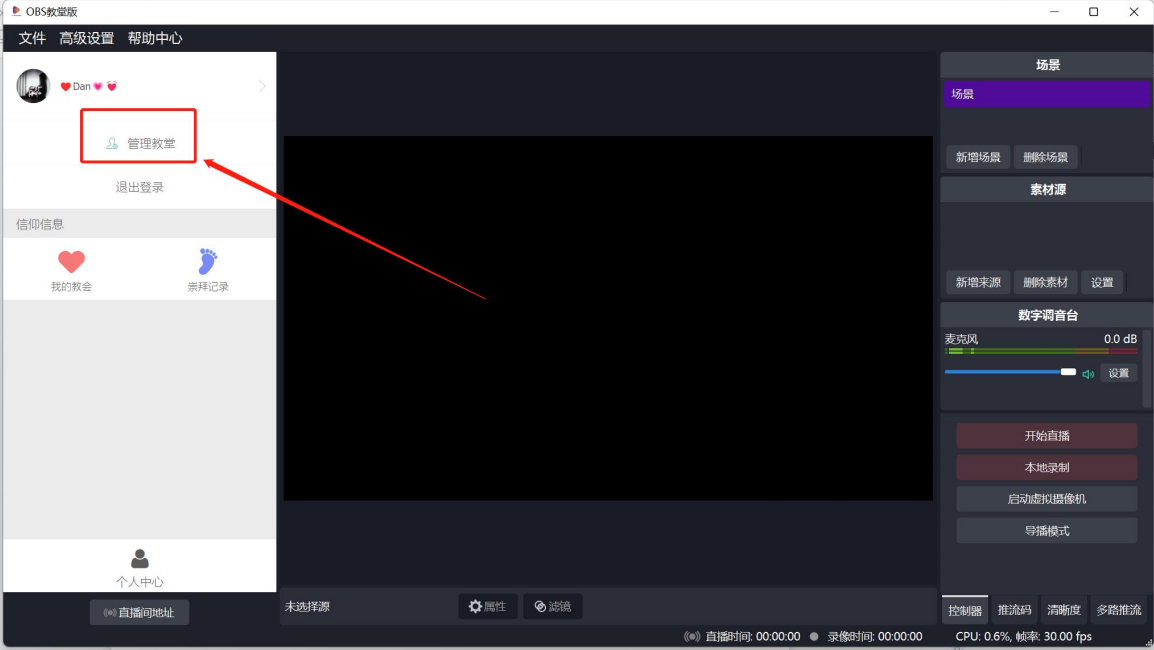Switch to the 推流码 tab
Image resolution: width=1154 pixels, height=650 pixels.
coord(1014,609)
